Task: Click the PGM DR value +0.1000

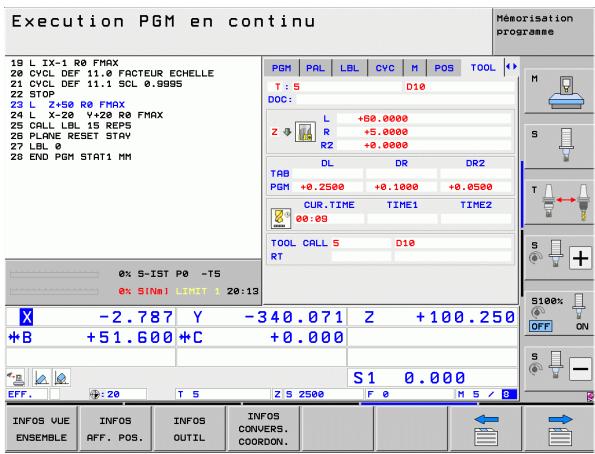Action: coord(396,187)
